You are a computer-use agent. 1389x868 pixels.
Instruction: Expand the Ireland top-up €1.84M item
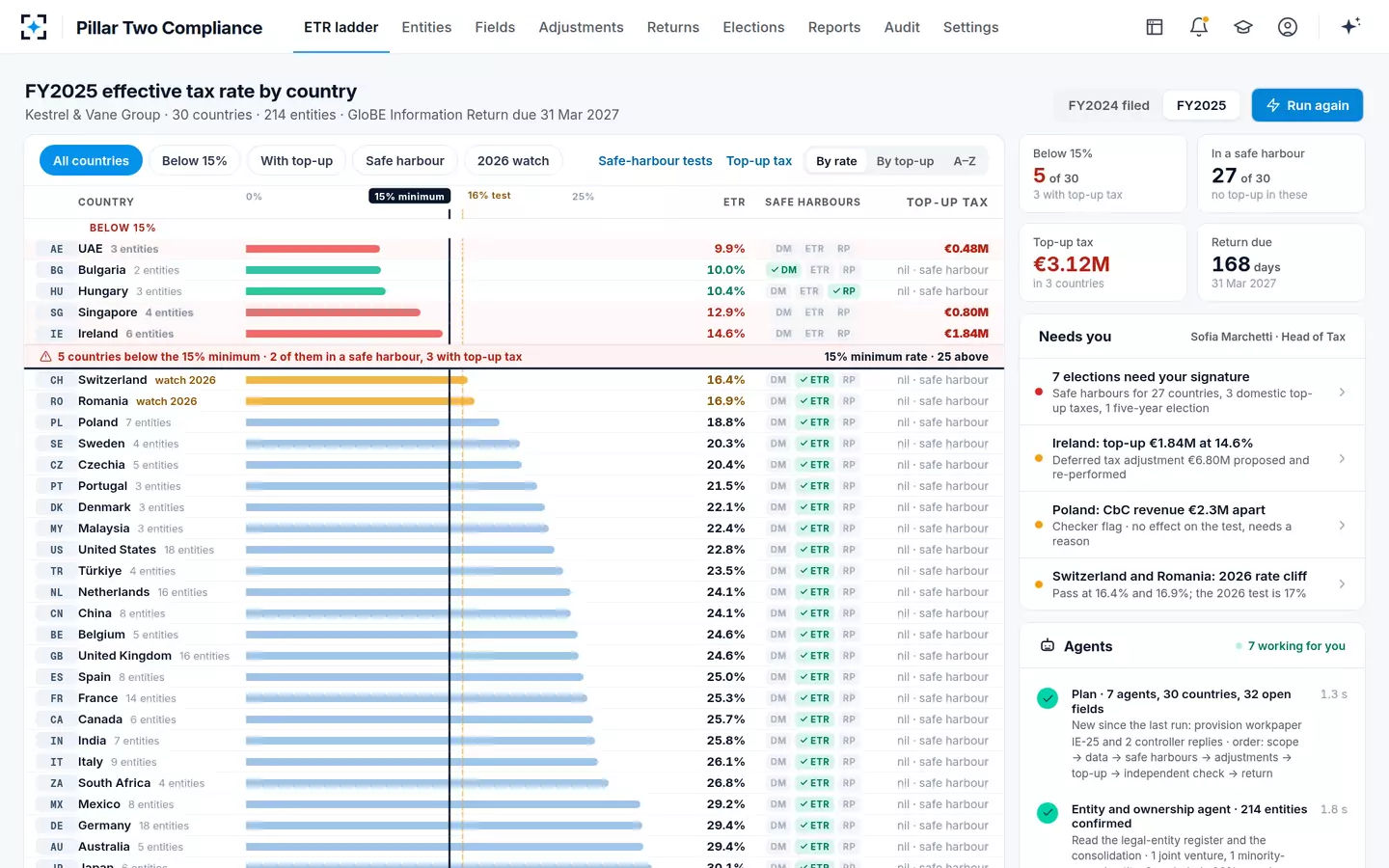pos(1192,458)
